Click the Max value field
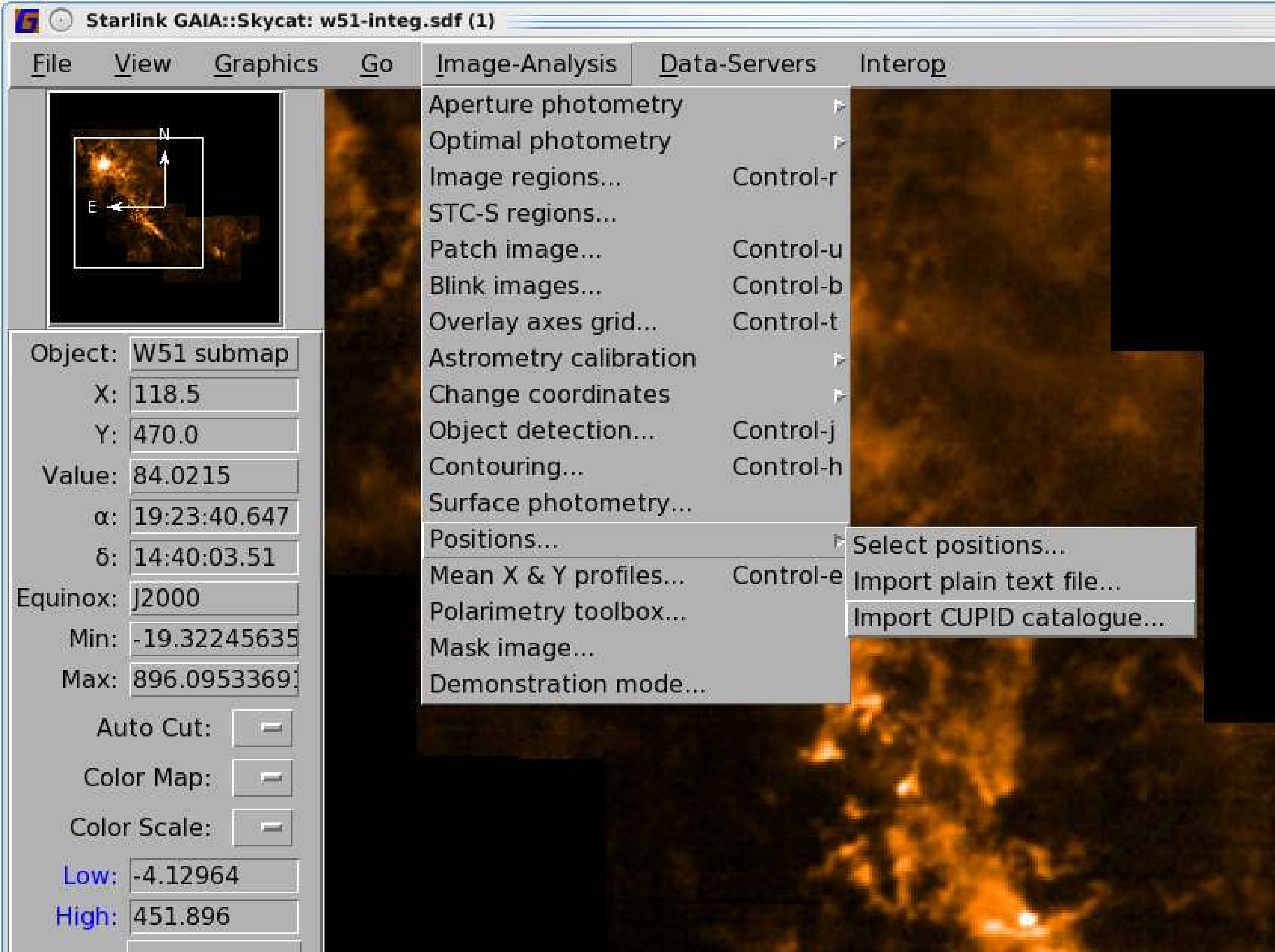The height and width of the screenshot is (952, 1275). (214, 680)
